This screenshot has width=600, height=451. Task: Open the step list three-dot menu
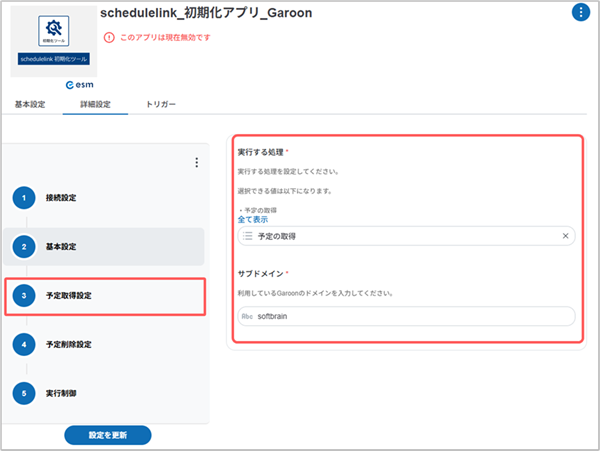tap(196, 163)
